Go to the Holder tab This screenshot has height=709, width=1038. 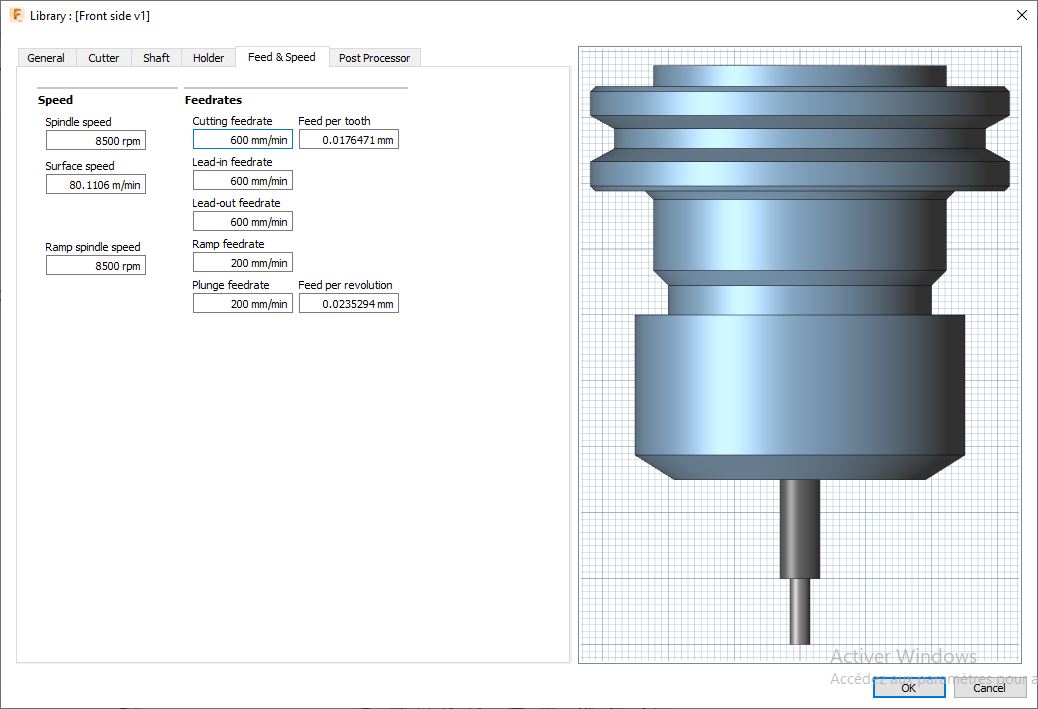point(209,58)
